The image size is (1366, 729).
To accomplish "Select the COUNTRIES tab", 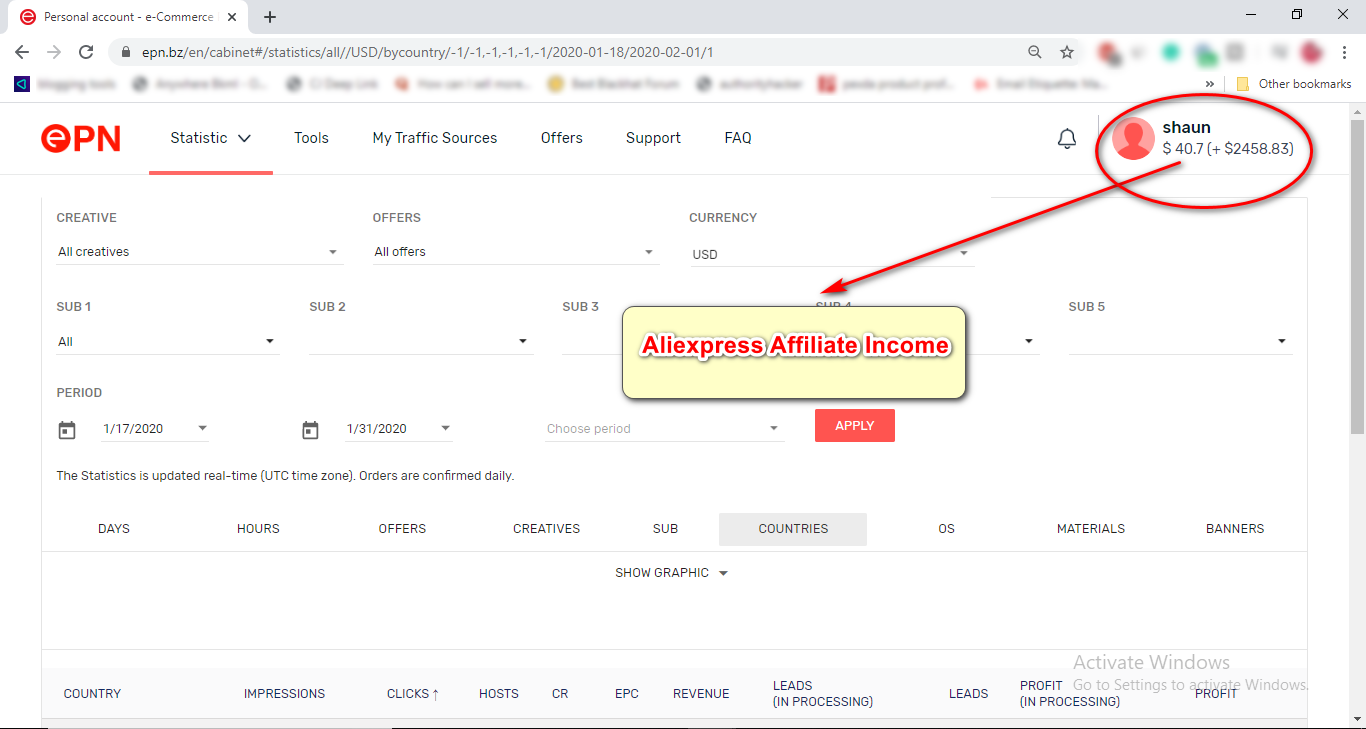I will coord(793,529).
